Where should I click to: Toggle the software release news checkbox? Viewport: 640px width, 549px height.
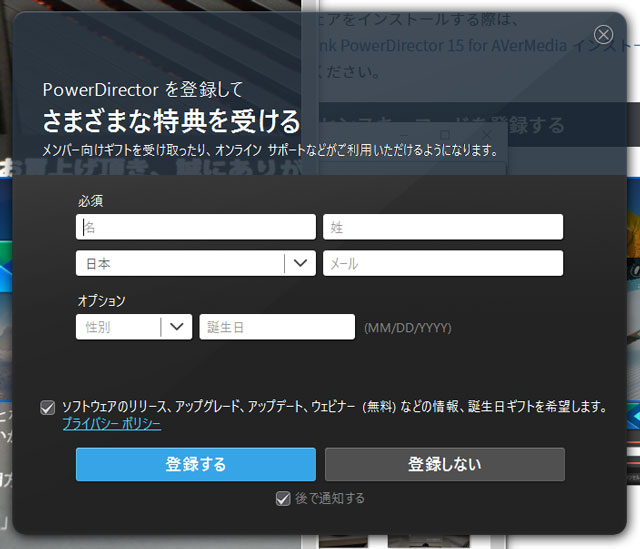pyautogui.click(x=48, y=407)
